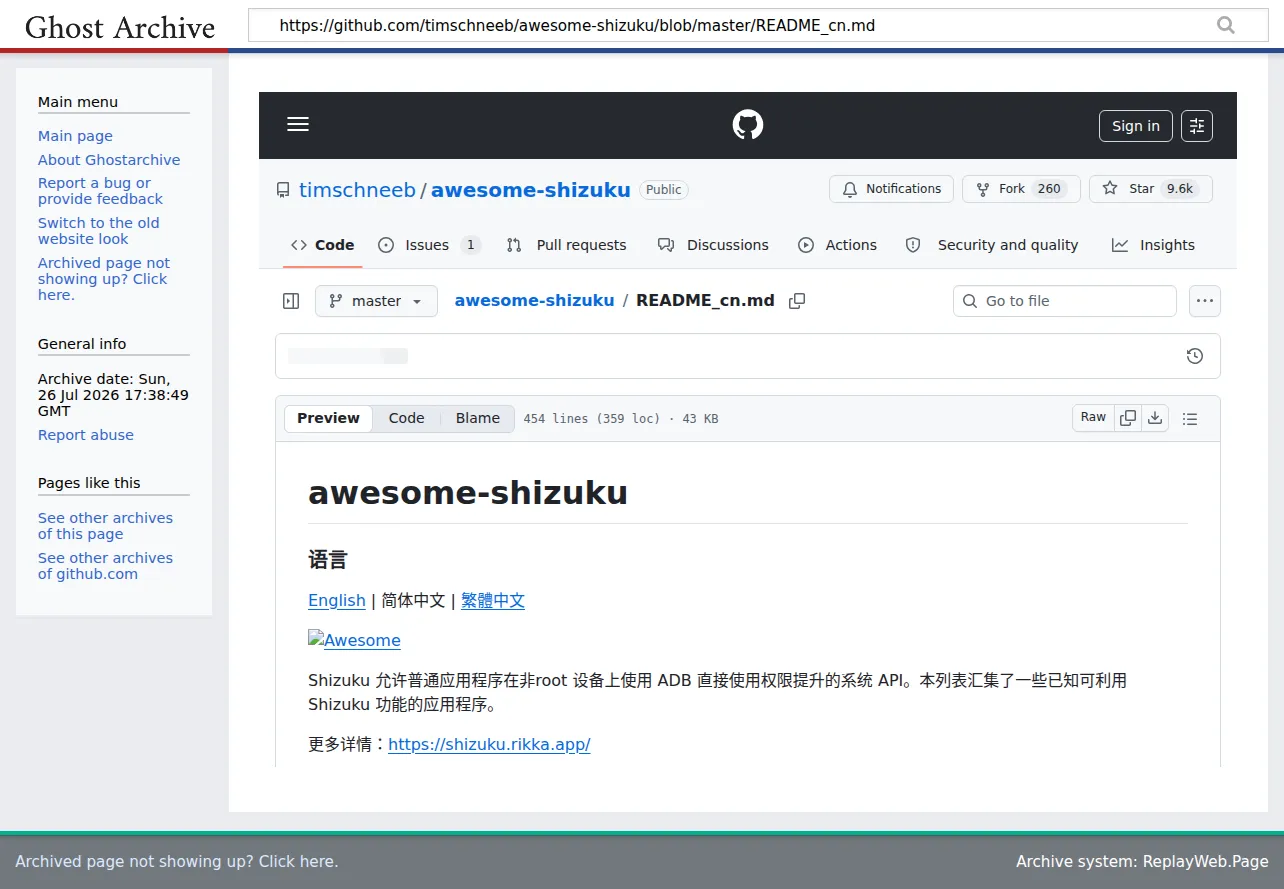1284x889 pixels.
Task: Open the timschneeb owner profile link
Action: coord(357,190)
